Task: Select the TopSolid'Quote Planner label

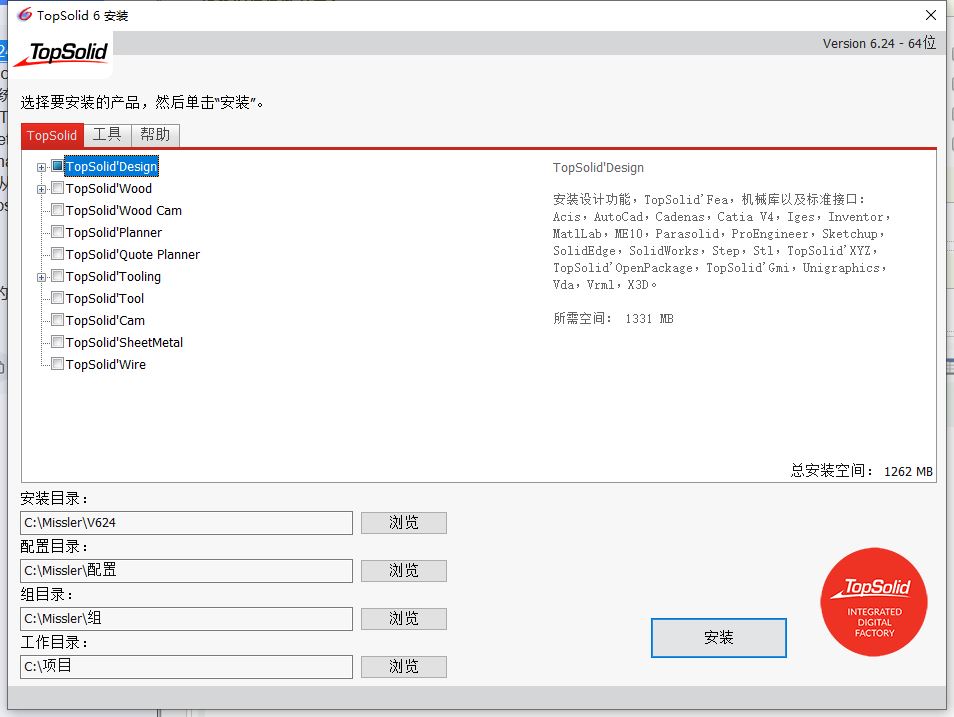Action: coord(133,254)
